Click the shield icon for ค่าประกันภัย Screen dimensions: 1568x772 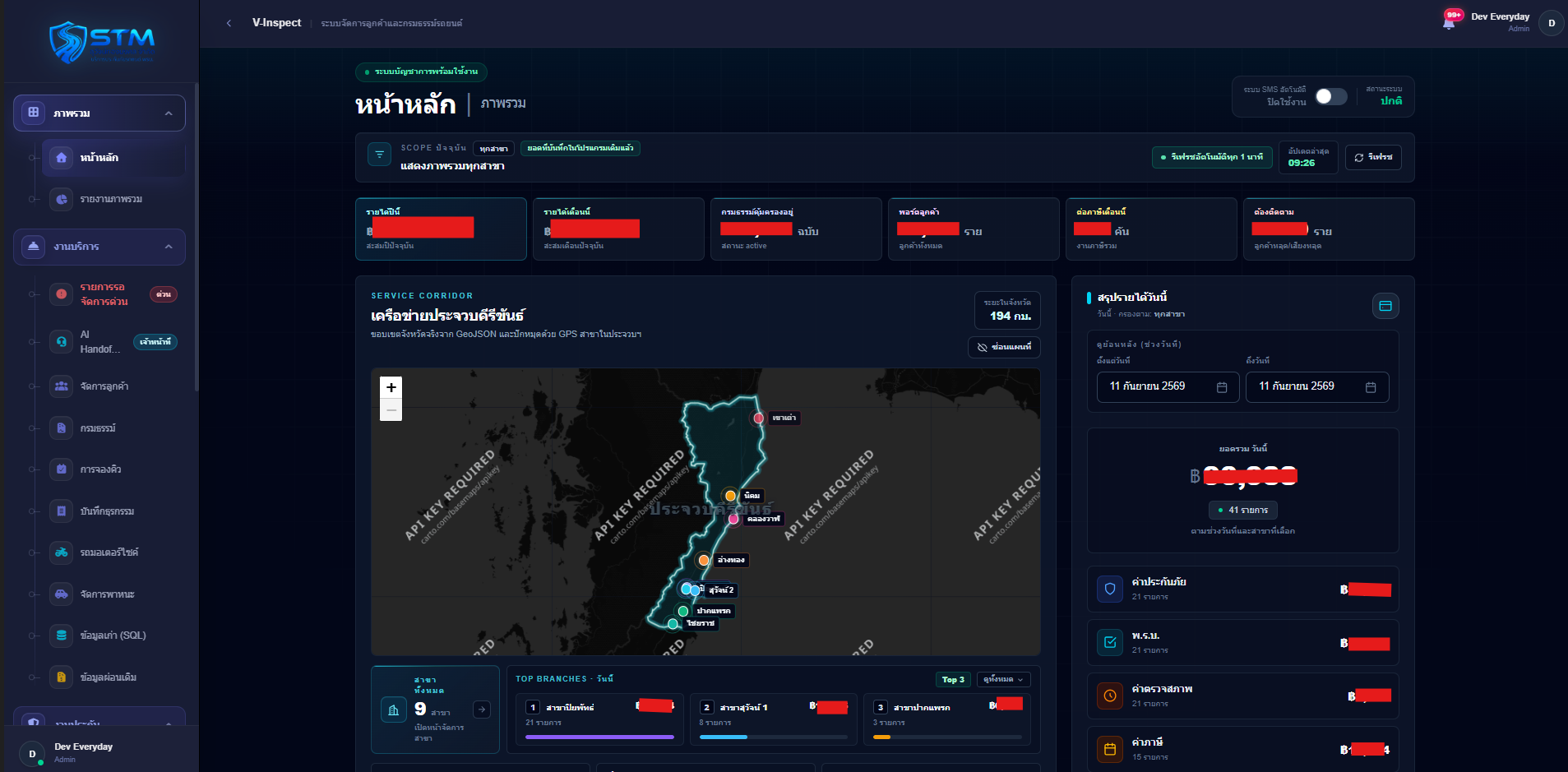tap(1110, 589)
